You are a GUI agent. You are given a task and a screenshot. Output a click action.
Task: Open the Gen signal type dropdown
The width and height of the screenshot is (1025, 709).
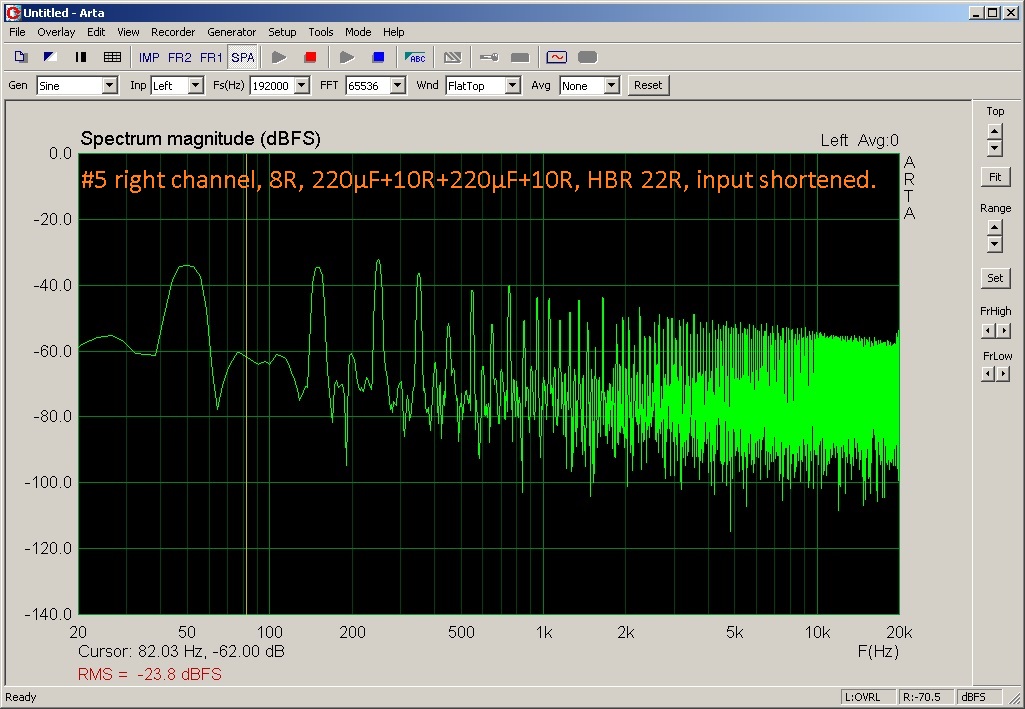(x=110, y=86)
